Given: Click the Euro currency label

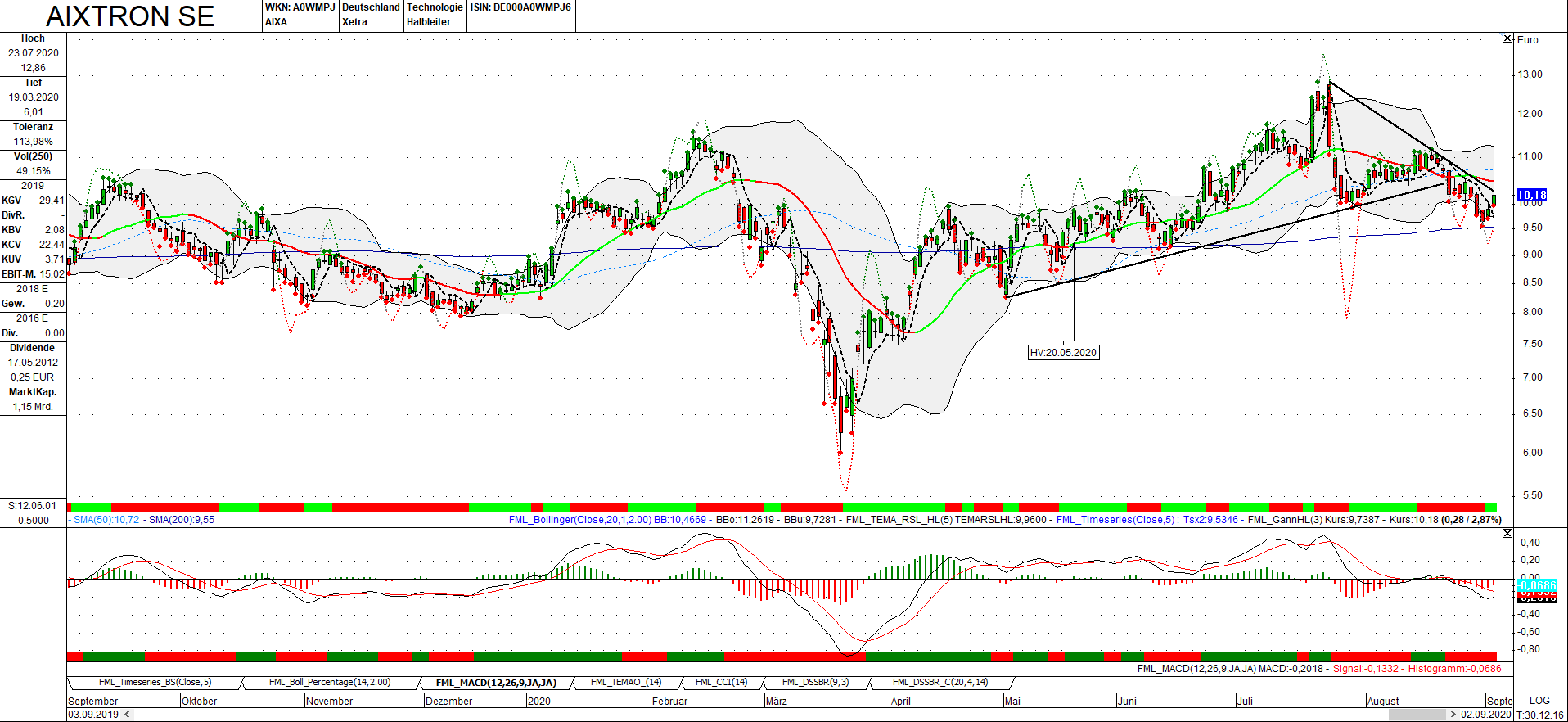Looking at the screenshot, I should click(x=1528, y=40).
